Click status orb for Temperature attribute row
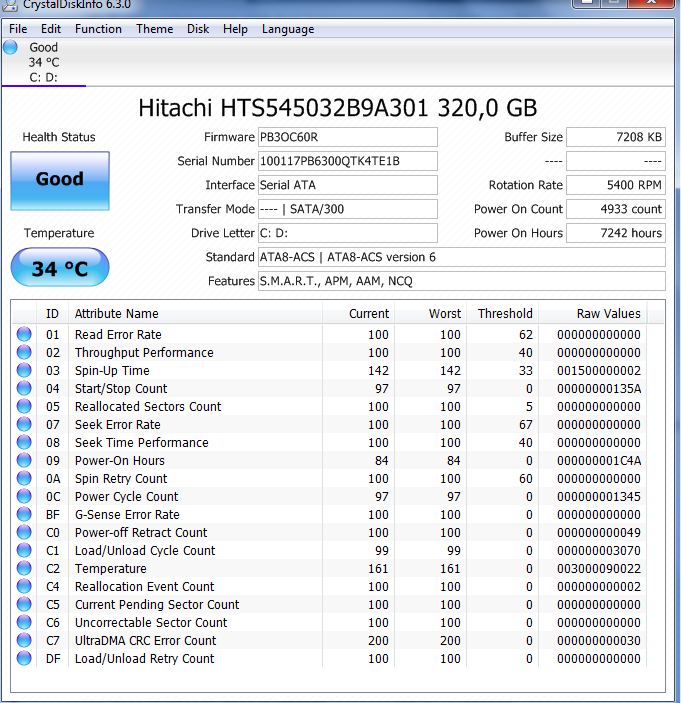The width and height of the screenshot is (681, 703). click(24, 568)
